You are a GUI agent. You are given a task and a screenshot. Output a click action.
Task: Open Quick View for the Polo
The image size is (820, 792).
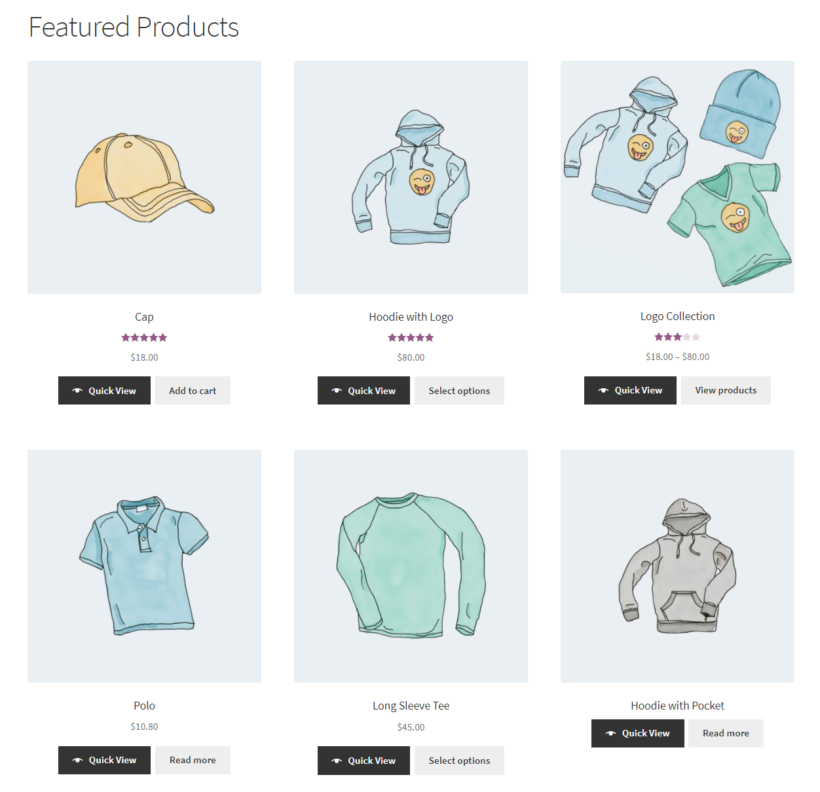coord(103,760)
